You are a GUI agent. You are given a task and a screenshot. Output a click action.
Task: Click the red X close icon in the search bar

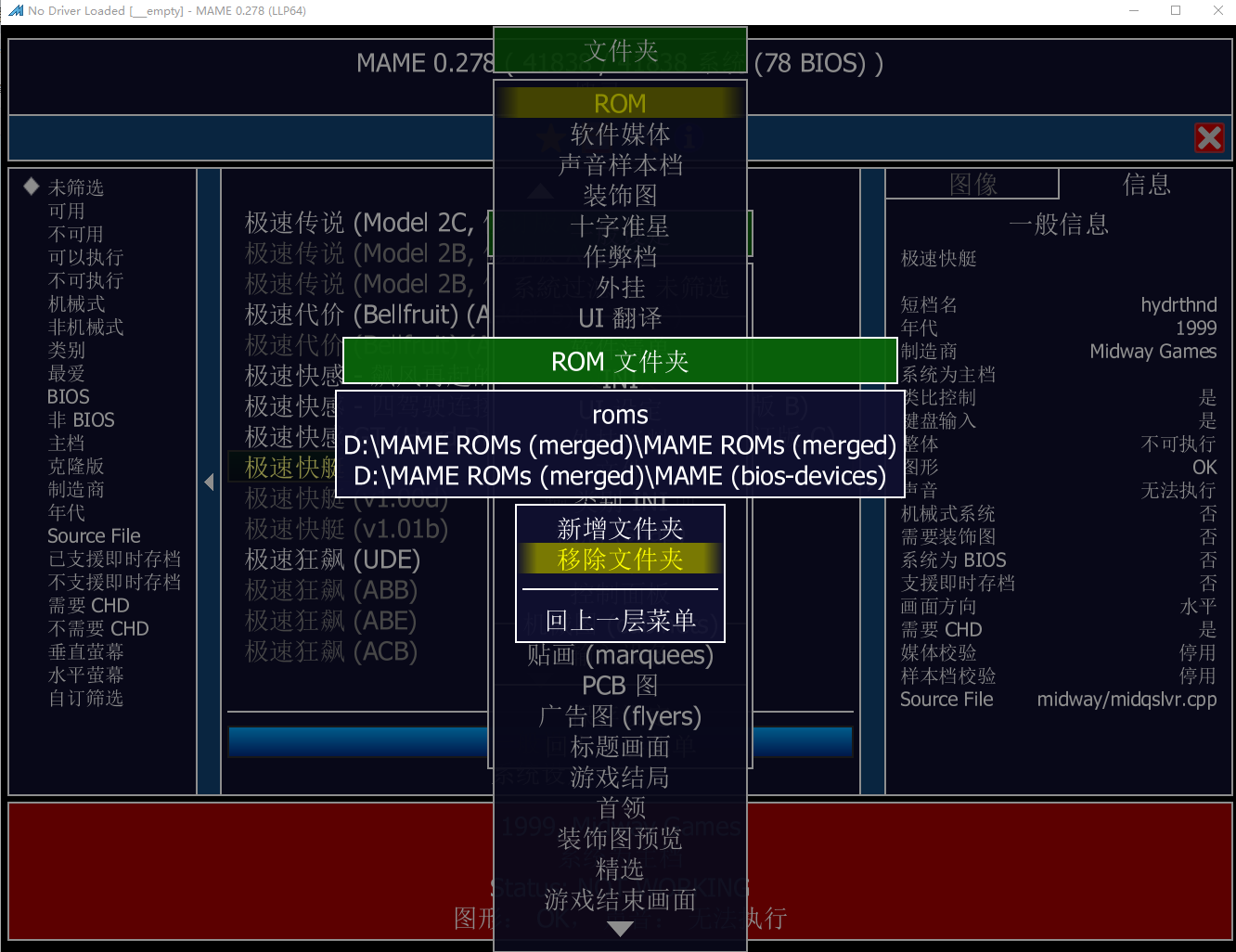pyautogui.click(x=1209, y=138)
